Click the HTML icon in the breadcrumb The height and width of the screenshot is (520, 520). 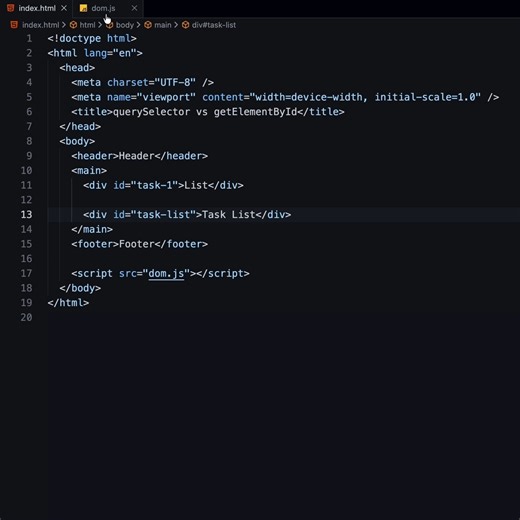(14, 25)
